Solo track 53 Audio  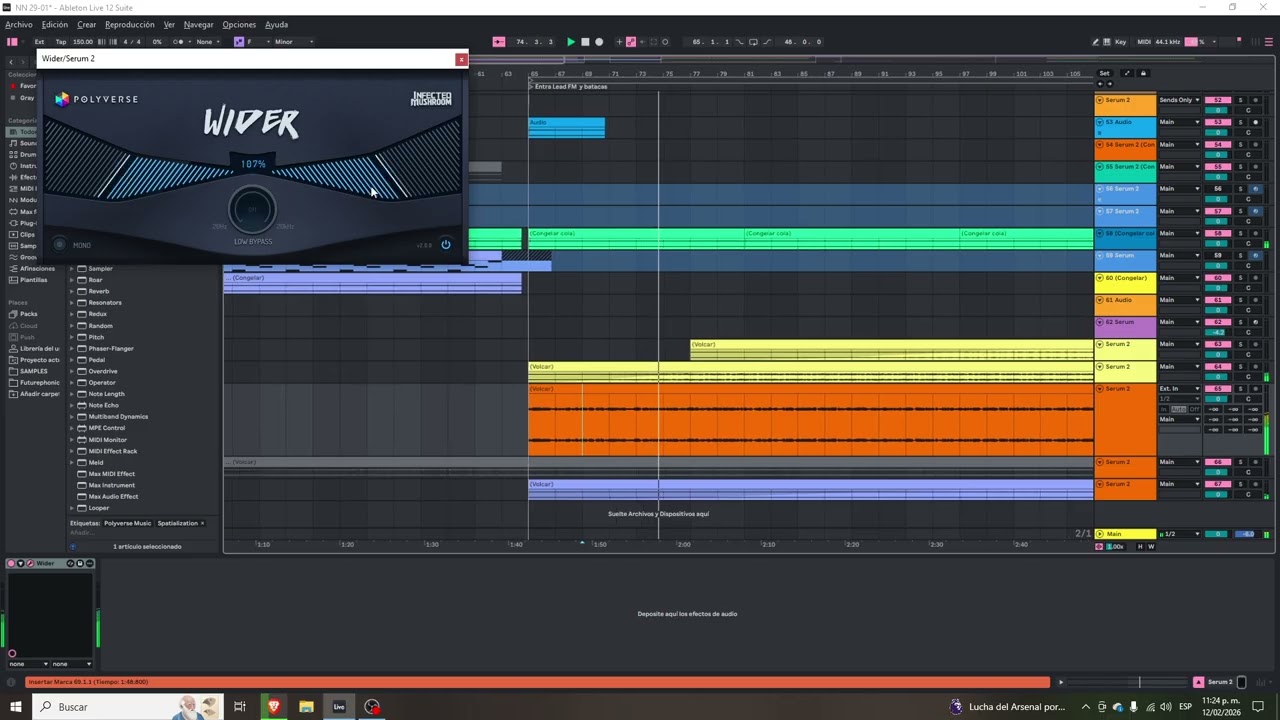1241,122
